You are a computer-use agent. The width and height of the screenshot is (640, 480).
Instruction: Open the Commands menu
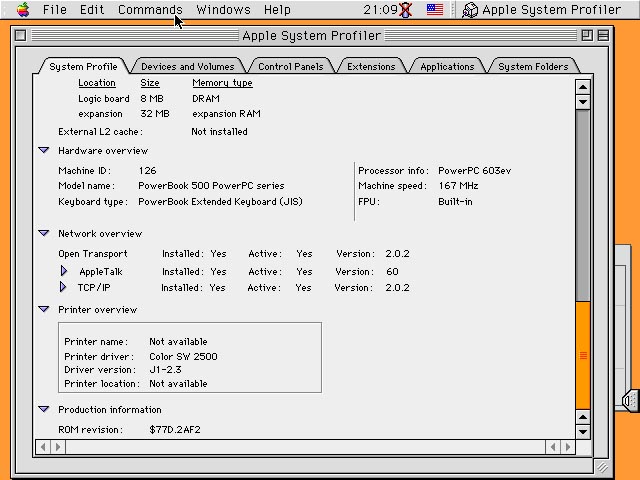click(x=150, y=9)
